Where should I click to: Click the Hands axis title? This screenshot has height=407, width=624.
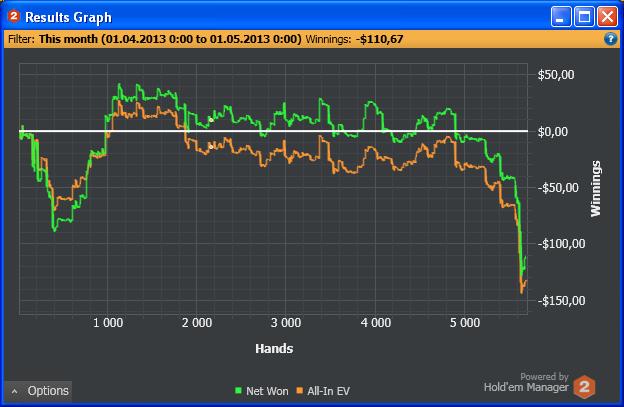coord(274,349)
